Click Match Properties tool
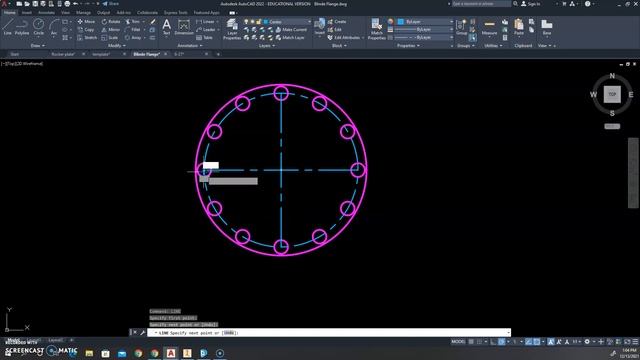Viewport: 640px width, 360px height. tap(376, 29)
